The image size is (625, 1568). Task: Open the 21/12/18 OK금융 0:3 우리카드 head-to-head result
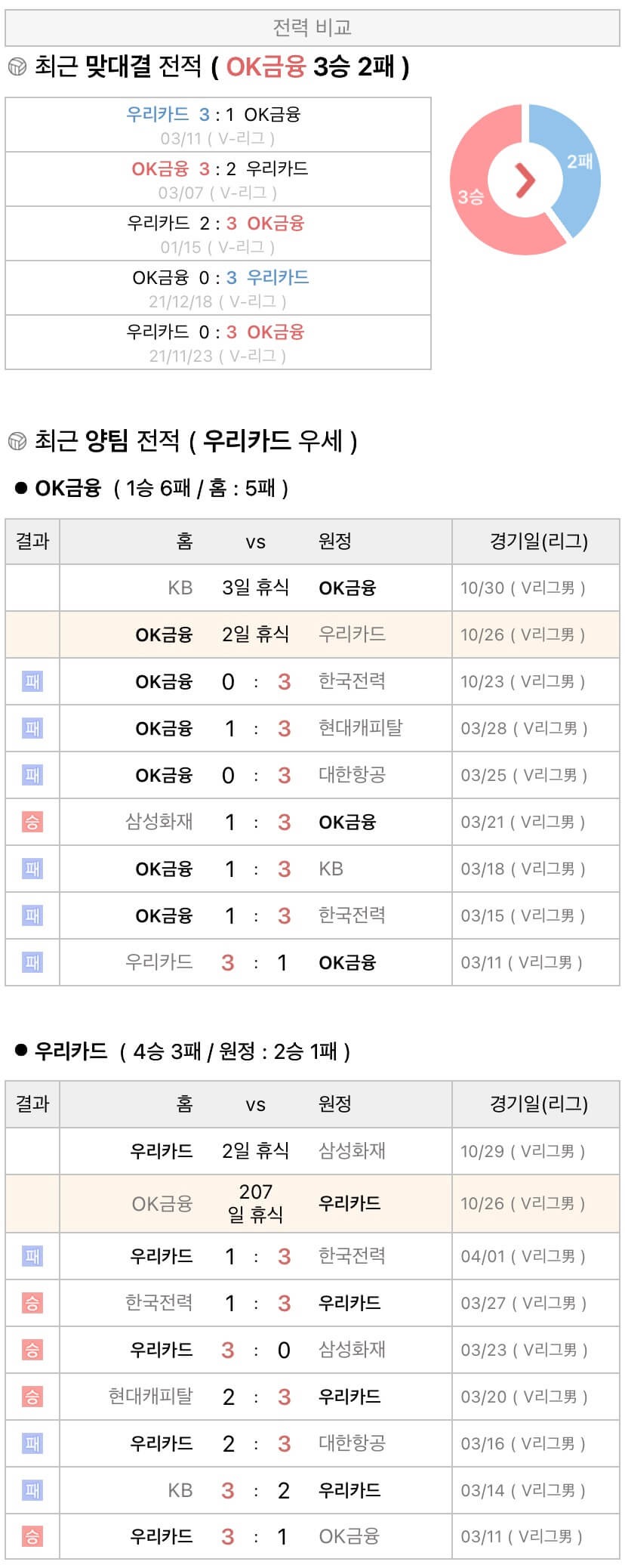tap(218, 289)
